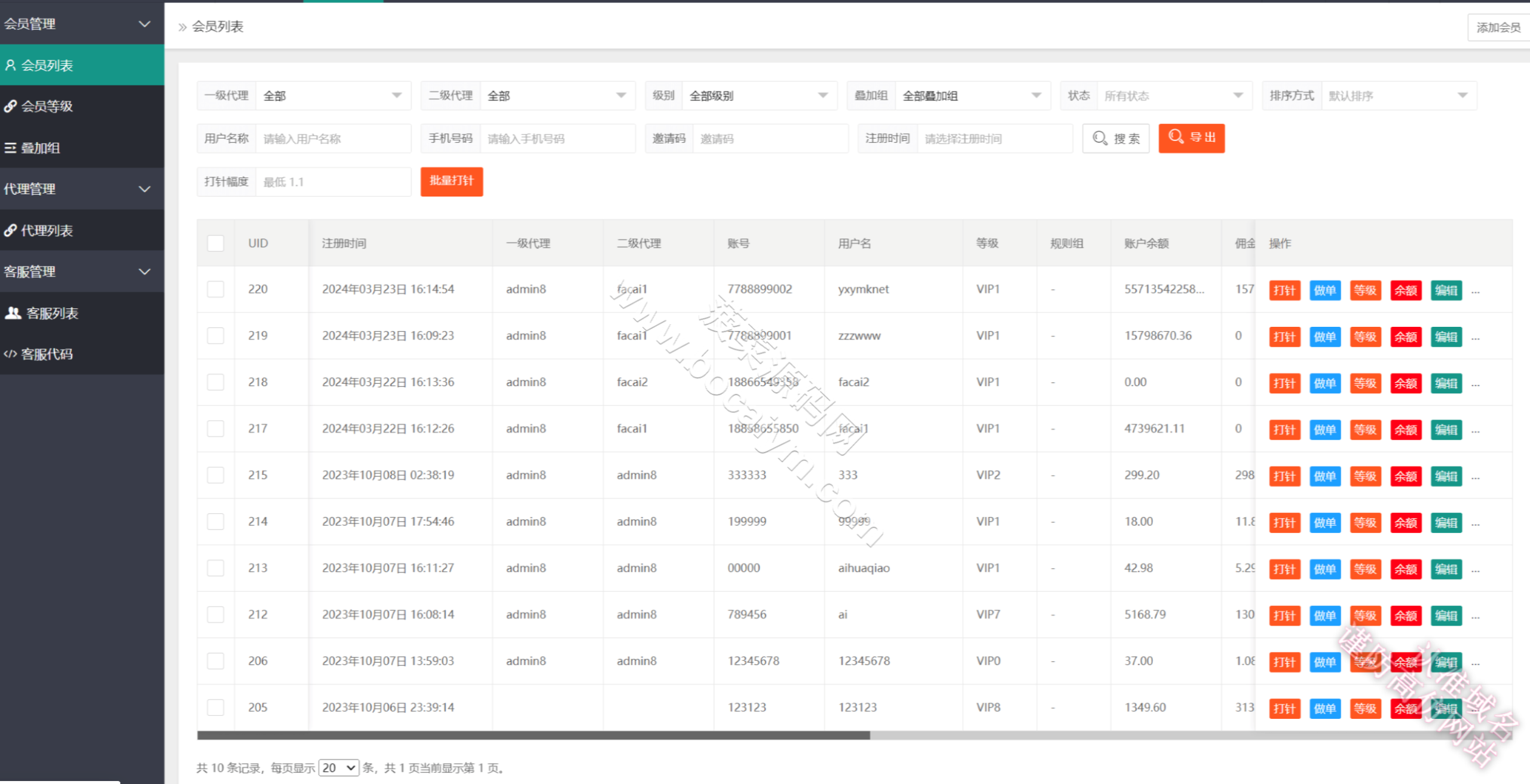
Task: Open 叠加组 in the sidebar
Action: (x=82, y=148)
